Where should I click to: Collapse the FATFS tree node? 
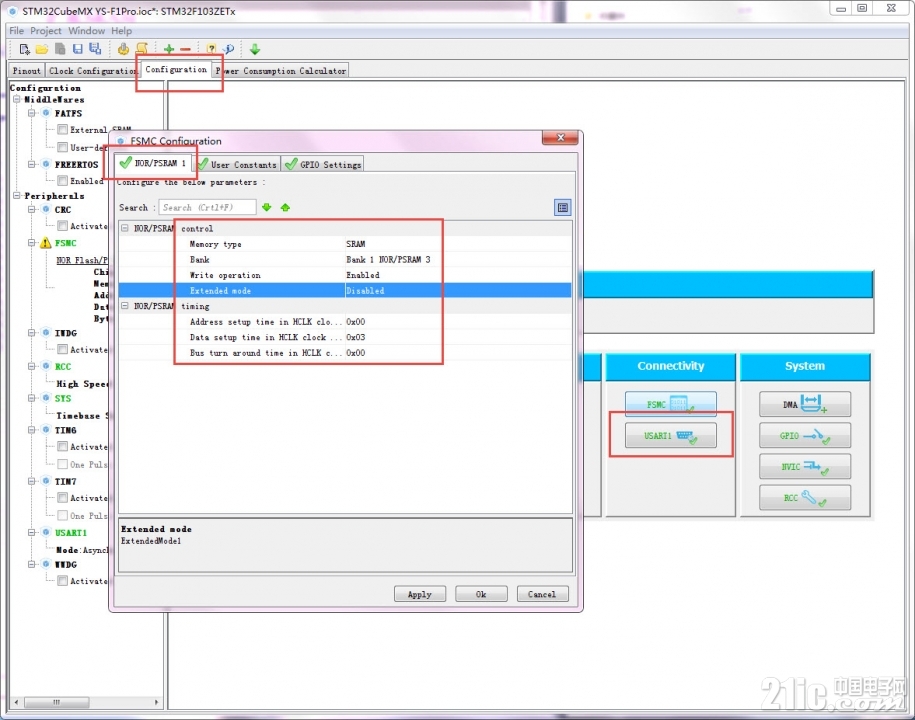click(32, 113)
